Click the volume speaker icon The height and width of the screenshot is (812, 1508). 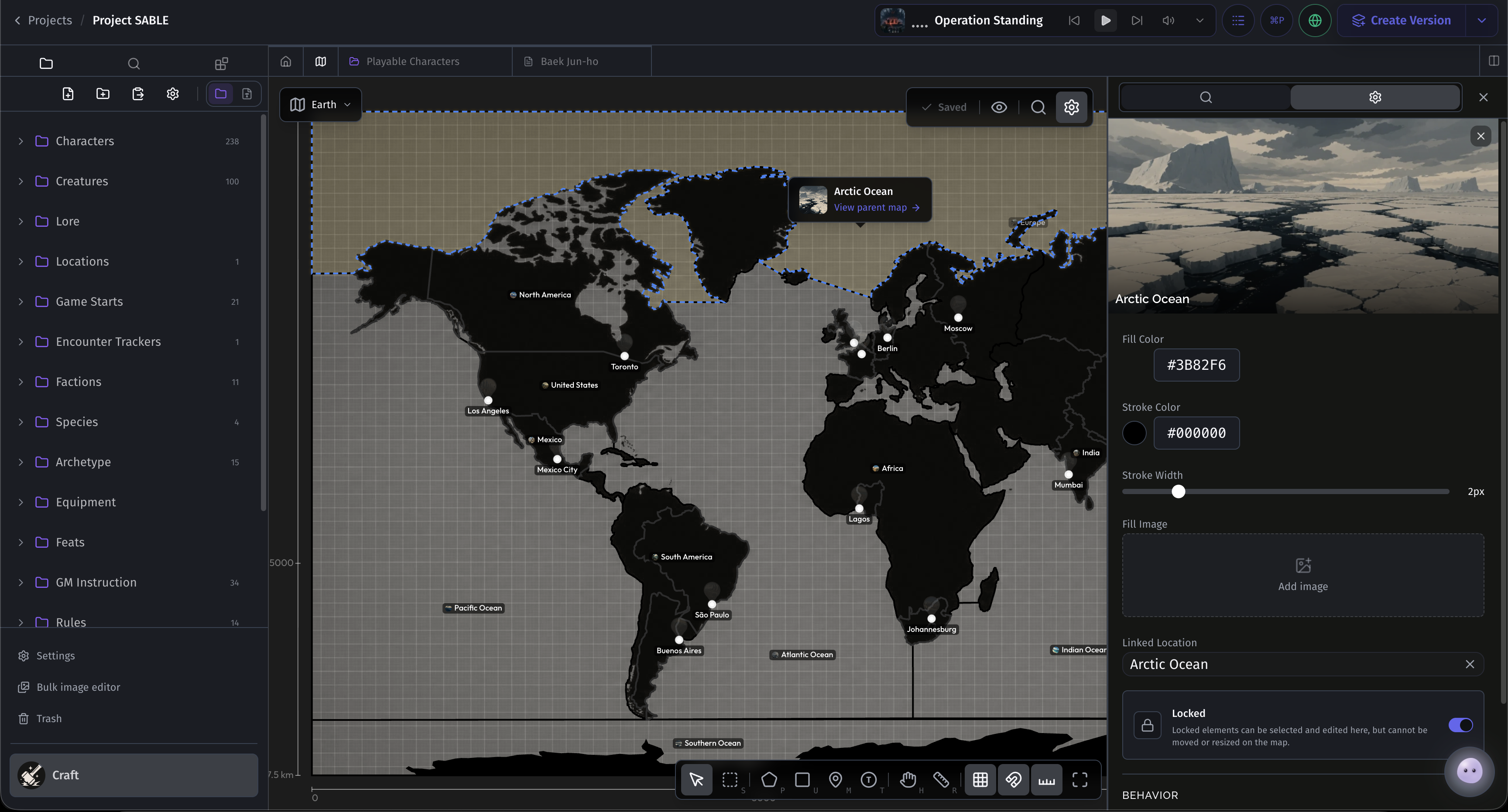click(1169, 20)
